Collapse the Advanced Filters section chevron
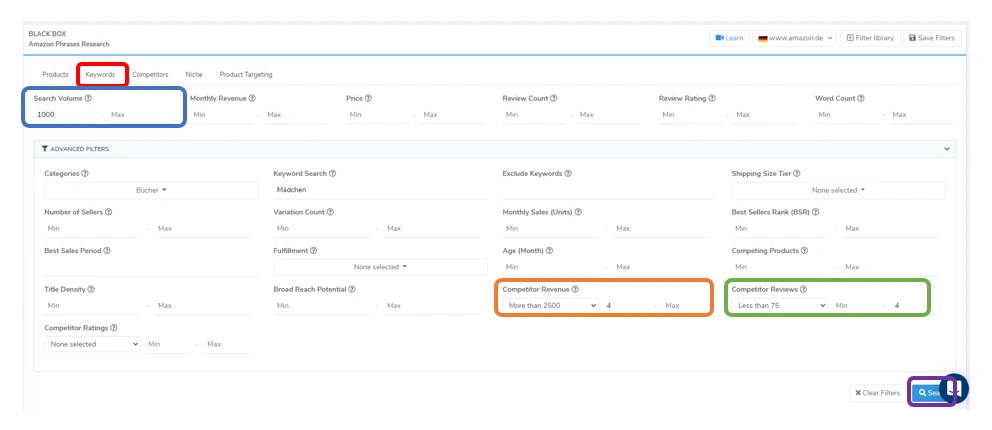Image resolution: width=992 pixels, height=430 pixels. pos(946,149)
